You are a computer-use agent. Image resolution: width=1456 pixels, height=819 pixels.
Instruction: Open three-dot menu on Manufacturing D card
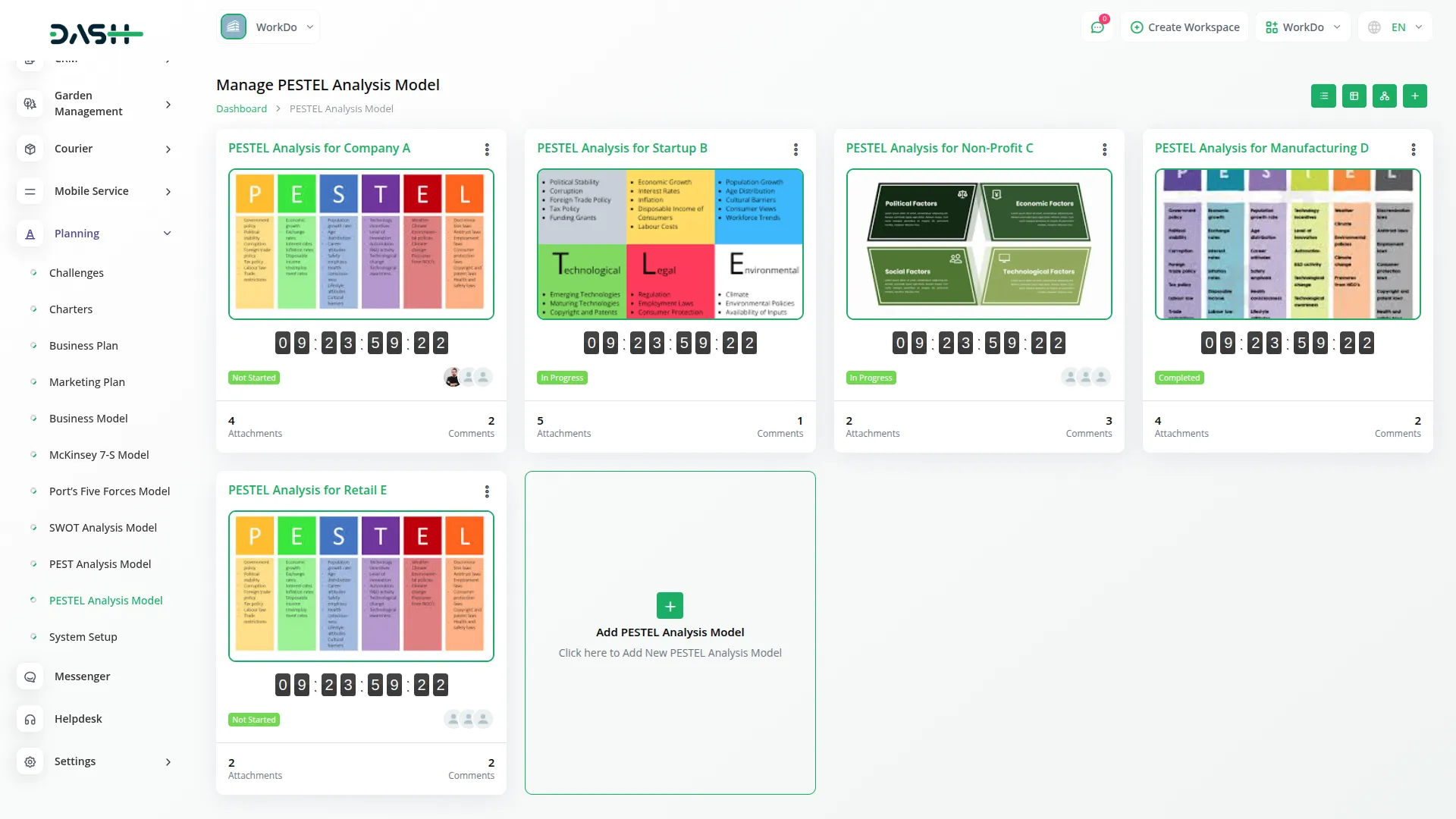click(1413, 149)
